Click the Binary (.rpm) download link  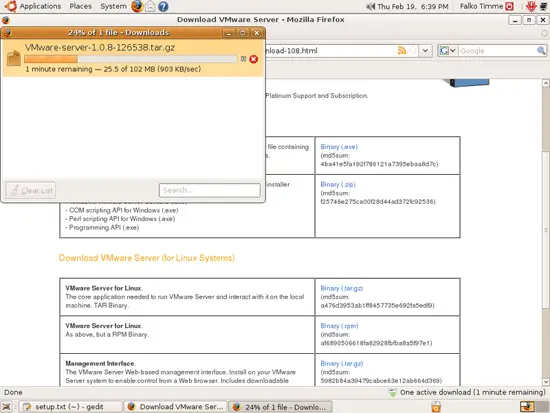tap(339, 326)
